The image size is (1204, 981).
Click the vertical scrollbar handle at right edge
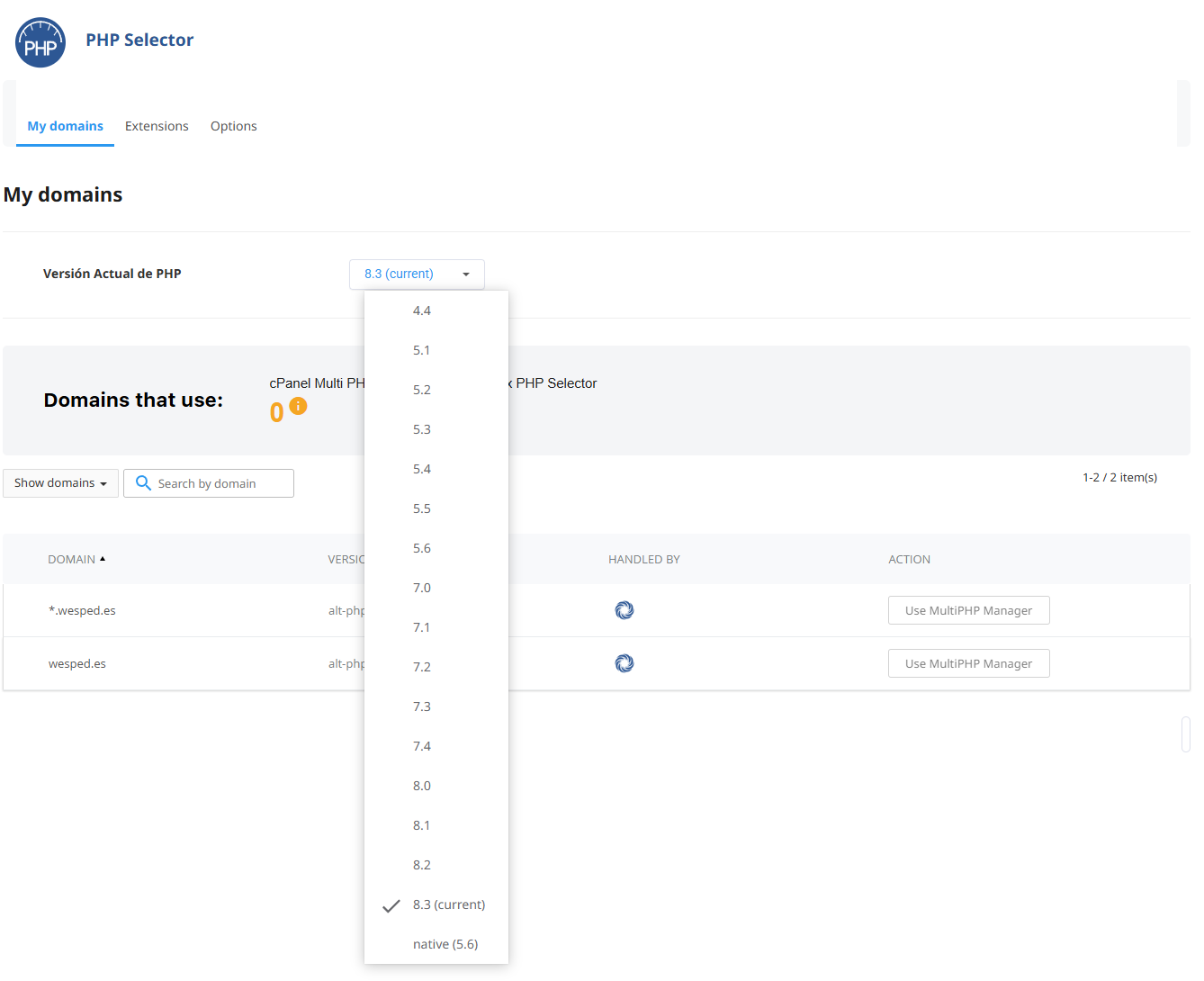[1186, 734]
